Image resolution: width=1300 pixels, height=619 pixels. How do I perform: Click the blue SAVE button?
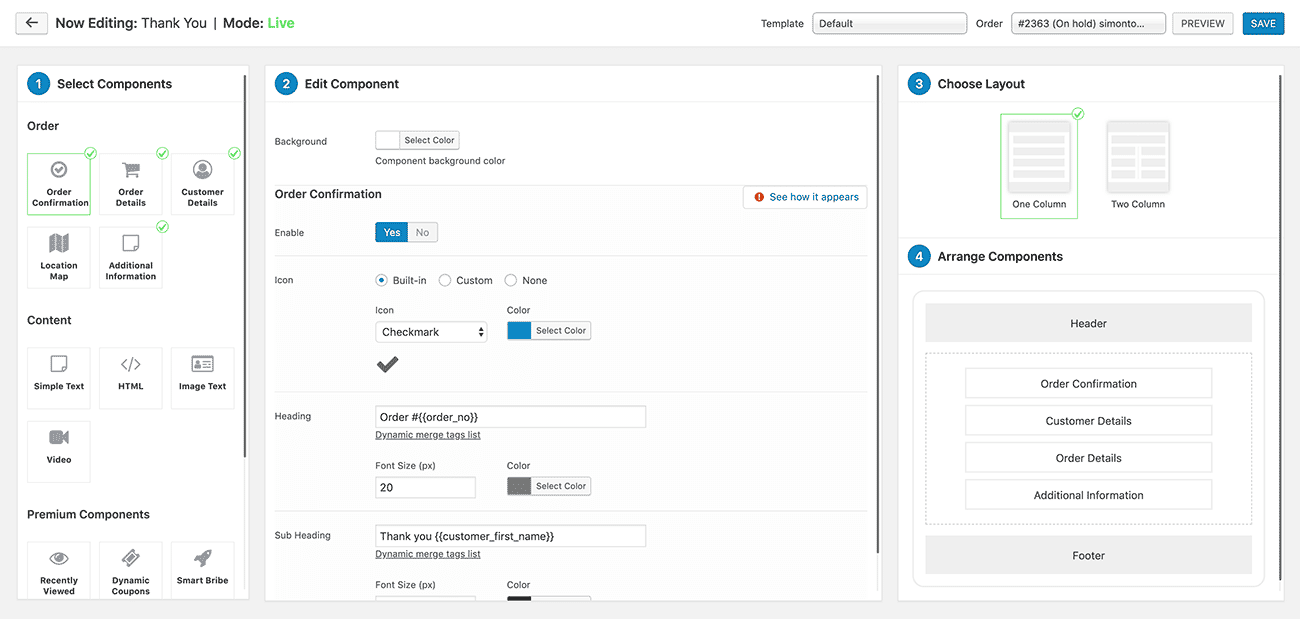(1263, 23)
